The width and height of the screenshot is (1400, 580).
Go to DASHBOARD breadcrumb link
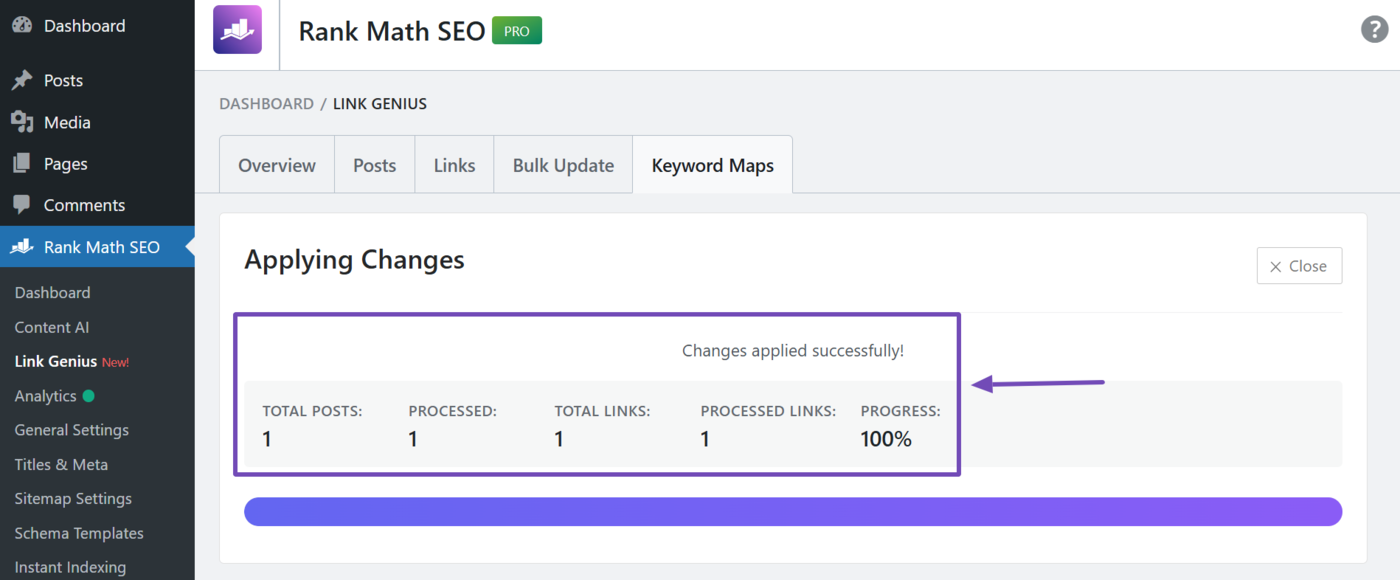tap(266, 104)
